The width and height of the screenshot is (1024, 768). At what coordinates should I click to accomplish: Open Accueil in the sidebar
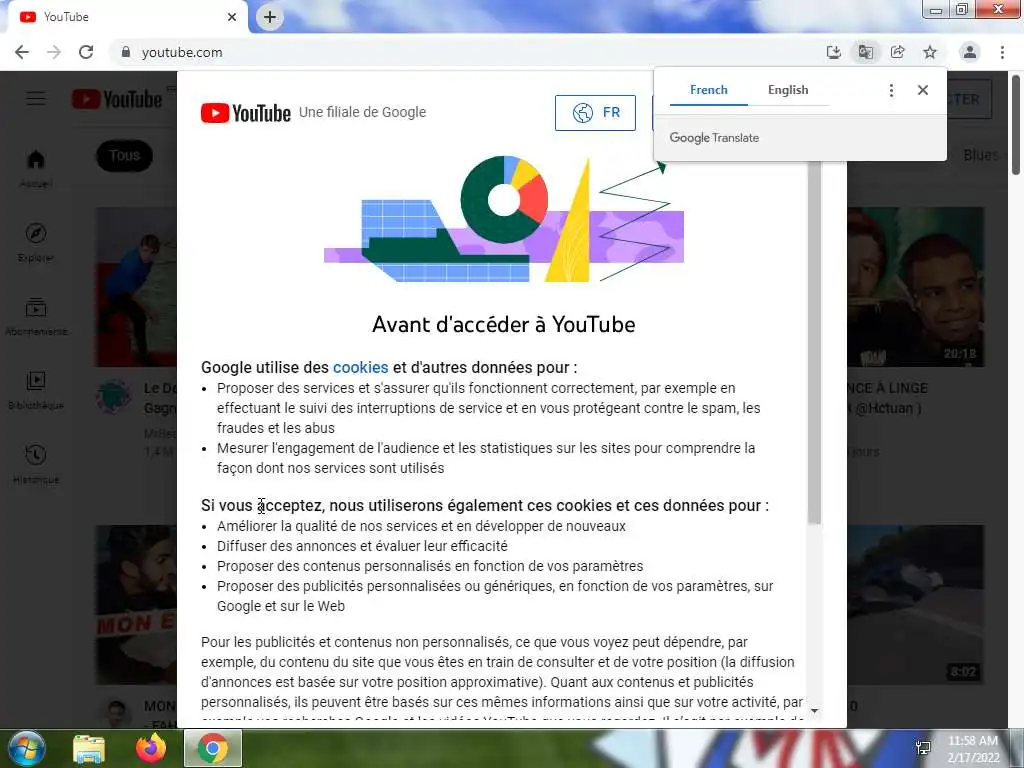pos(36,168)
